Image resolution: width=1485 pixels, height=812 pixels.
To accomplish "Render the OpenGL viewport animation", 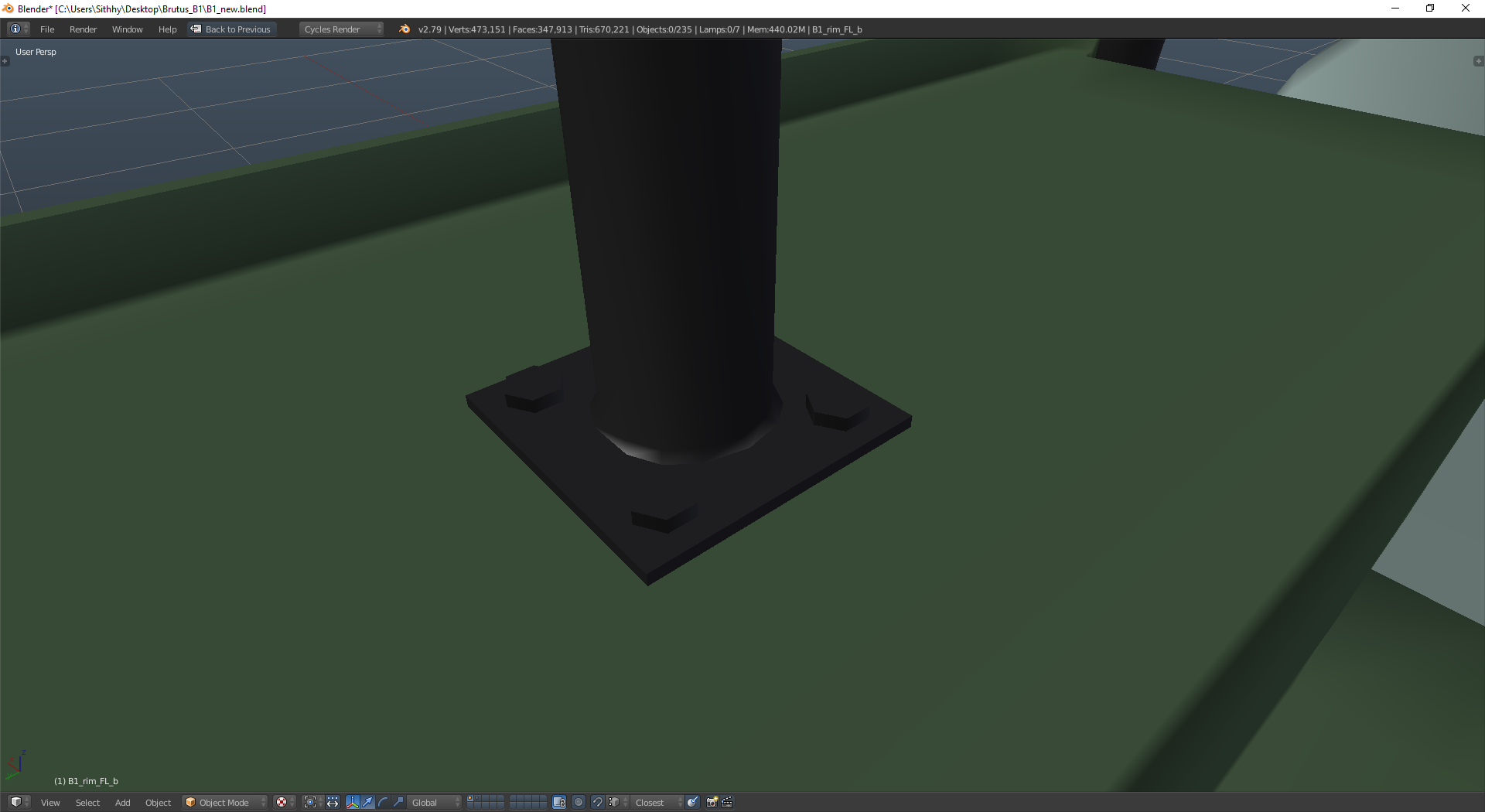I will click(x=727, y=803).
